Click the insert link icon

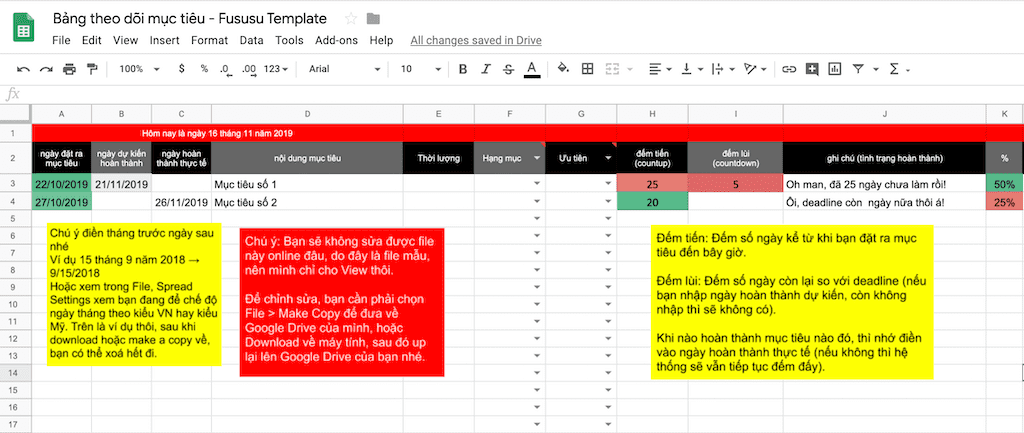pyautogui.click(x=789, y=69)
